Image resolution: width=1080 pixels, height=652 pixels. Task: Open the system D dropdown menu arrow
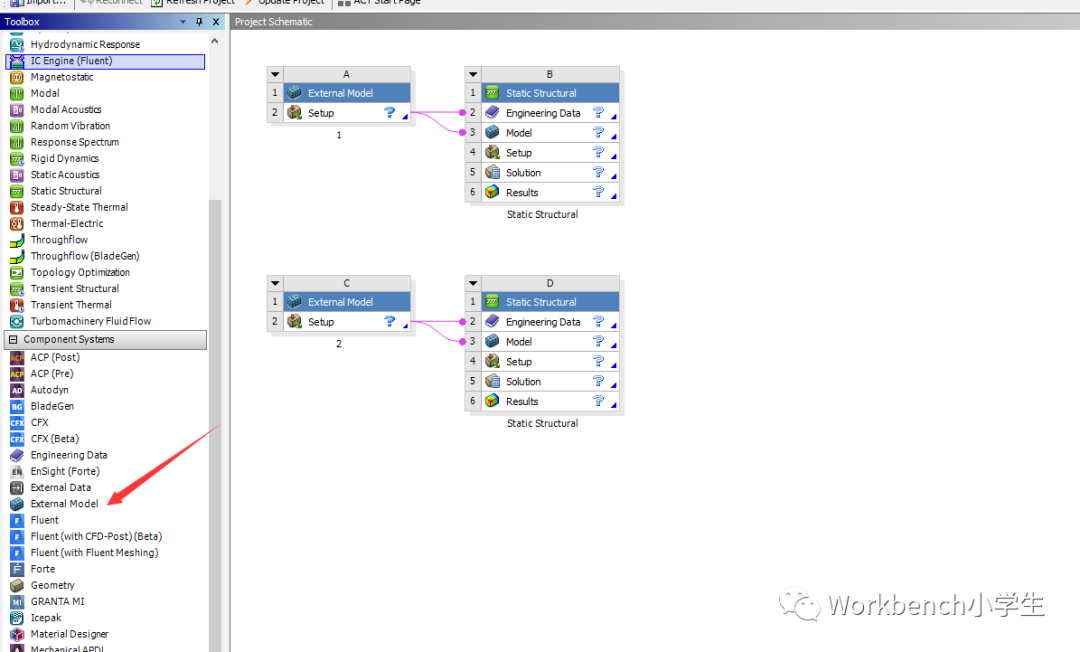[472, 283]
